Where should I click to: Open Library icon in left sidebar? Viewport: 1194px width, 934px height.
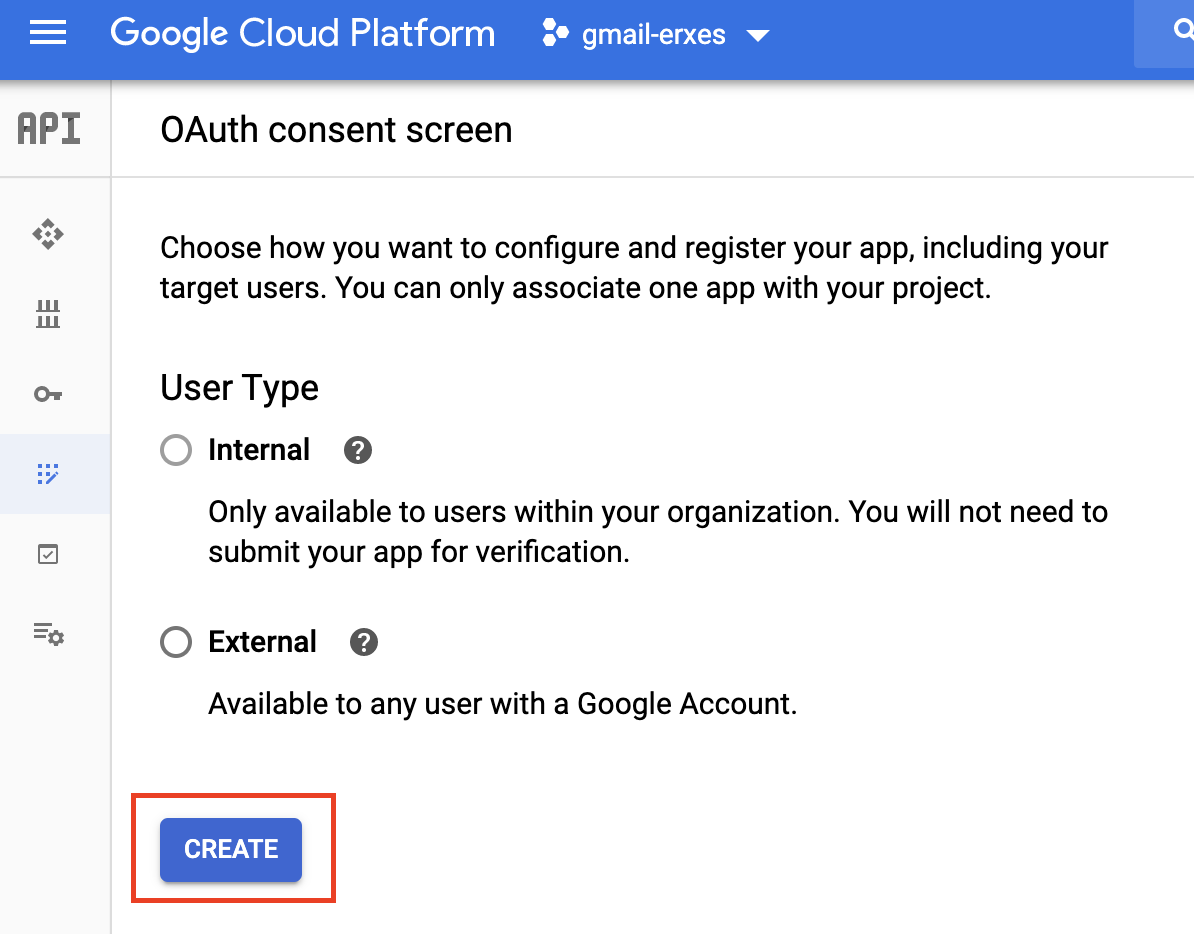48,315
